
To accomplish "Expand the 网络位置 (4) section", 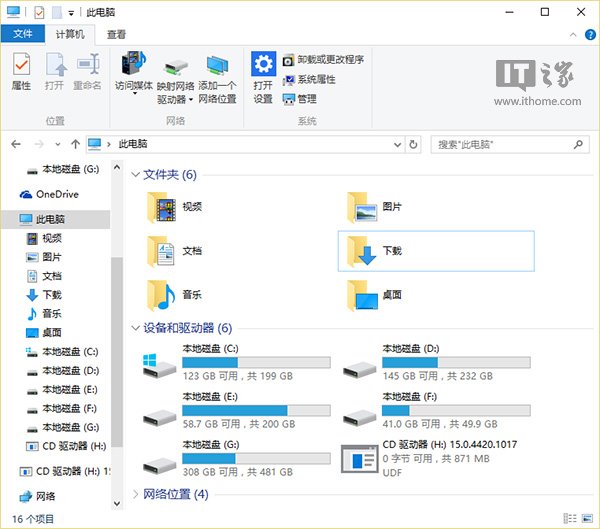I will point(136,494).
